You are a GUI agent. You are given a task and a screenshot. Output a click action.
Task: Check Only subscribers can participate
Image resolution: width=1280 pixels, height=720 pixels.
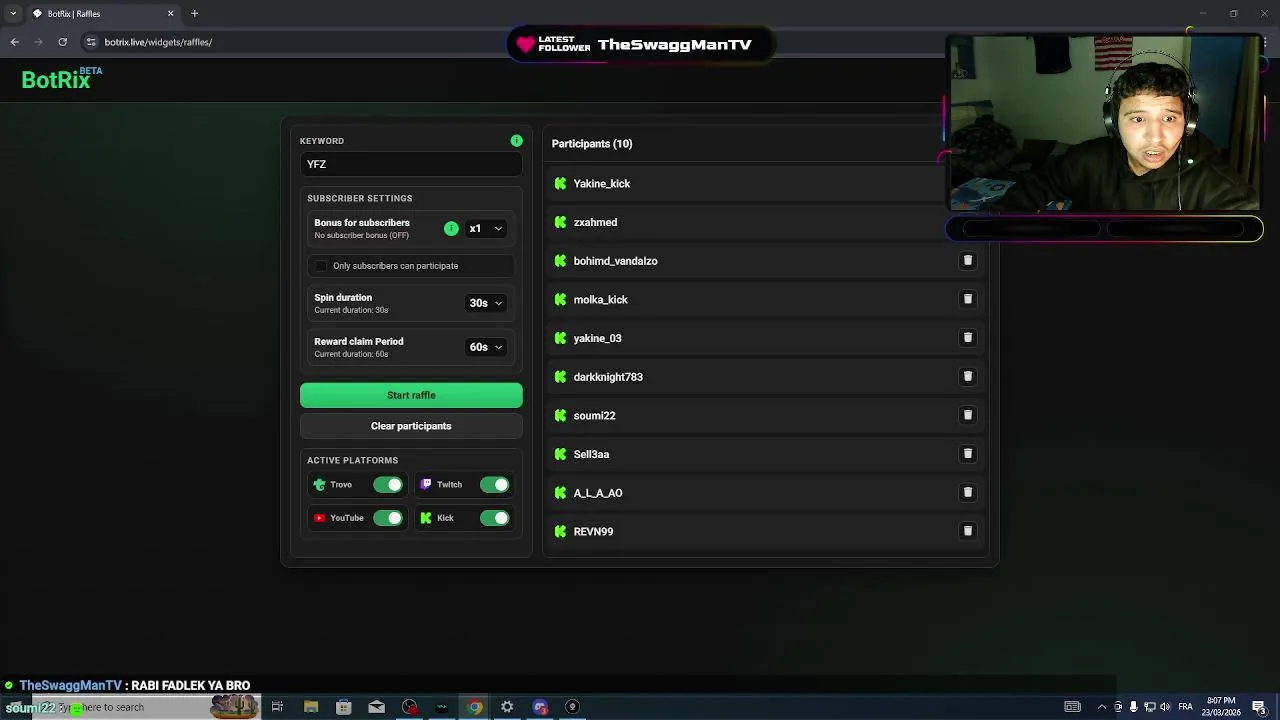[x=320, y=266]
